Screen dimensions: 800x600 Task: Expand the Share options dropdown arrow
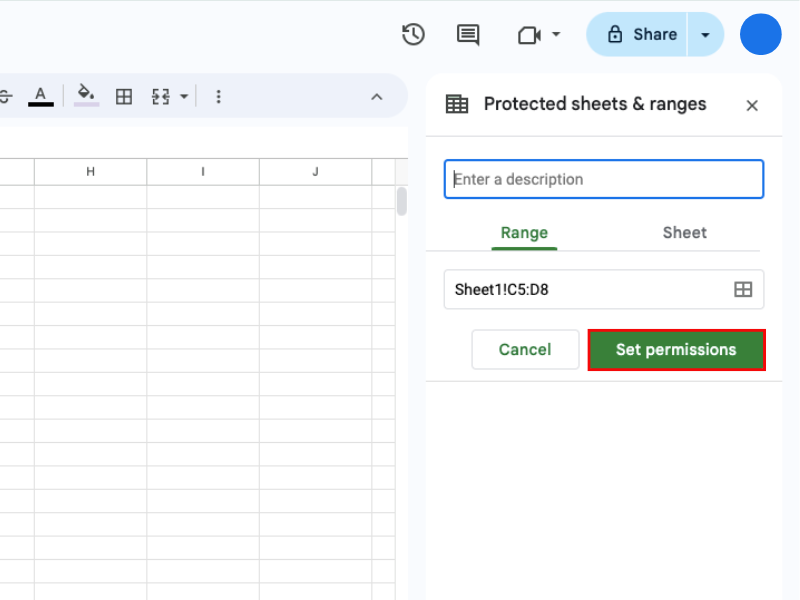tap(706, 35)
